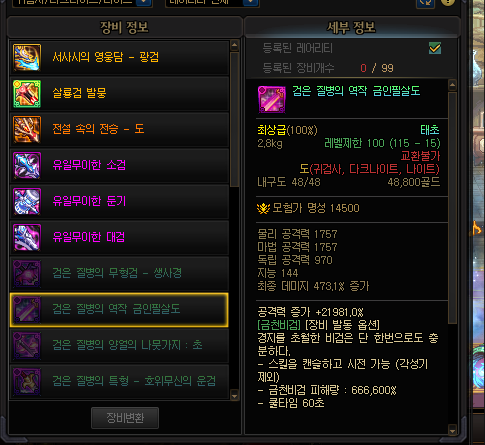Click the detail panel scroll-up arrow
Screen dimensions: 485x445
(452, 85)
